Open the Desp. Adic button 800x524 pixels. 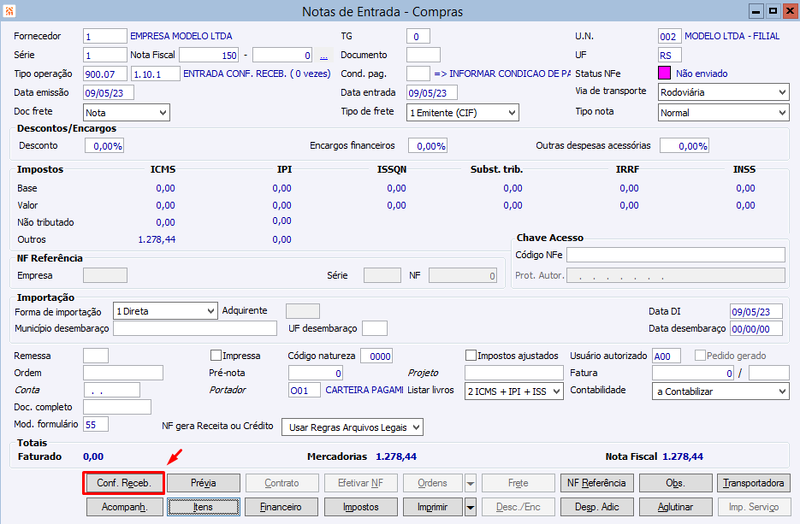tap(597, 507)
